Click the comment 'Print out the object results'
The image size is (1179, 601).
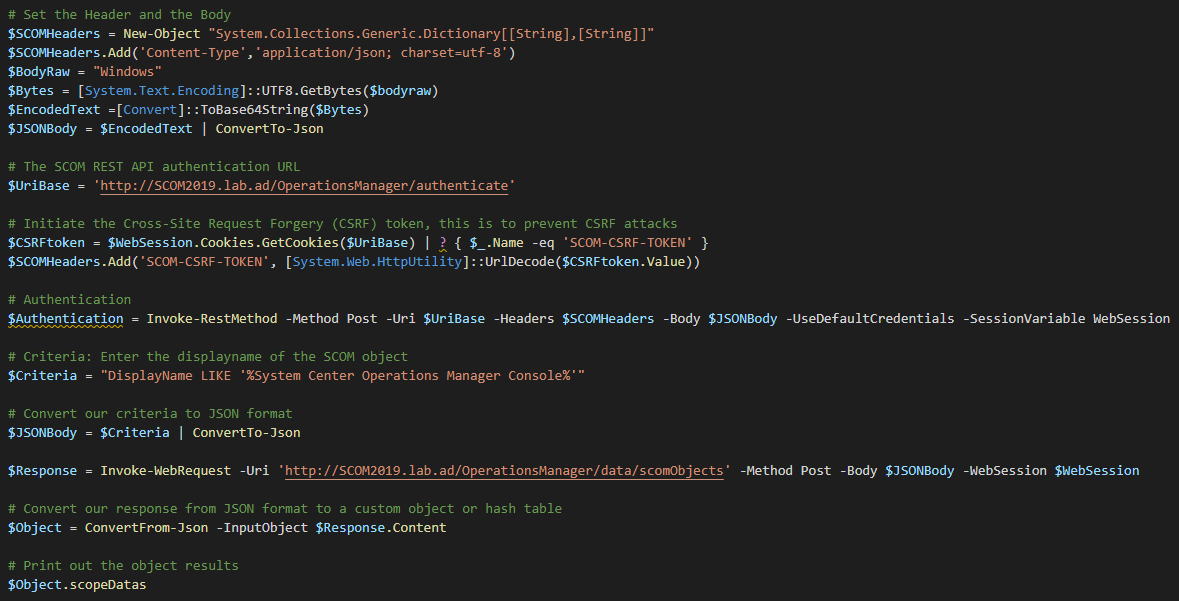(123, 566)
